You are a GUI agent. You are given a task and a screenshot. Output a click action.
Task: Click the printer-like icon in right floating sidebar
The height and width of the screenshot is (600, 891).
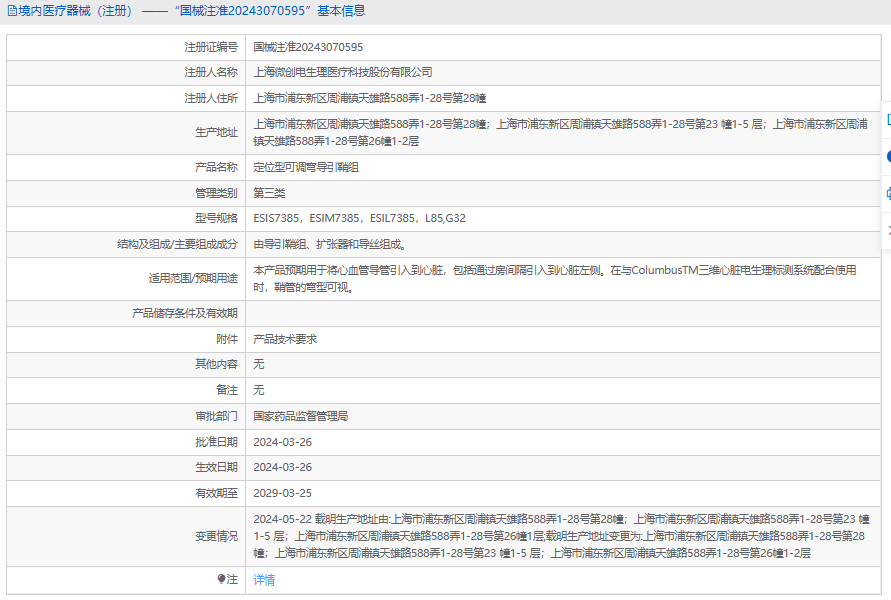(888, 194)
